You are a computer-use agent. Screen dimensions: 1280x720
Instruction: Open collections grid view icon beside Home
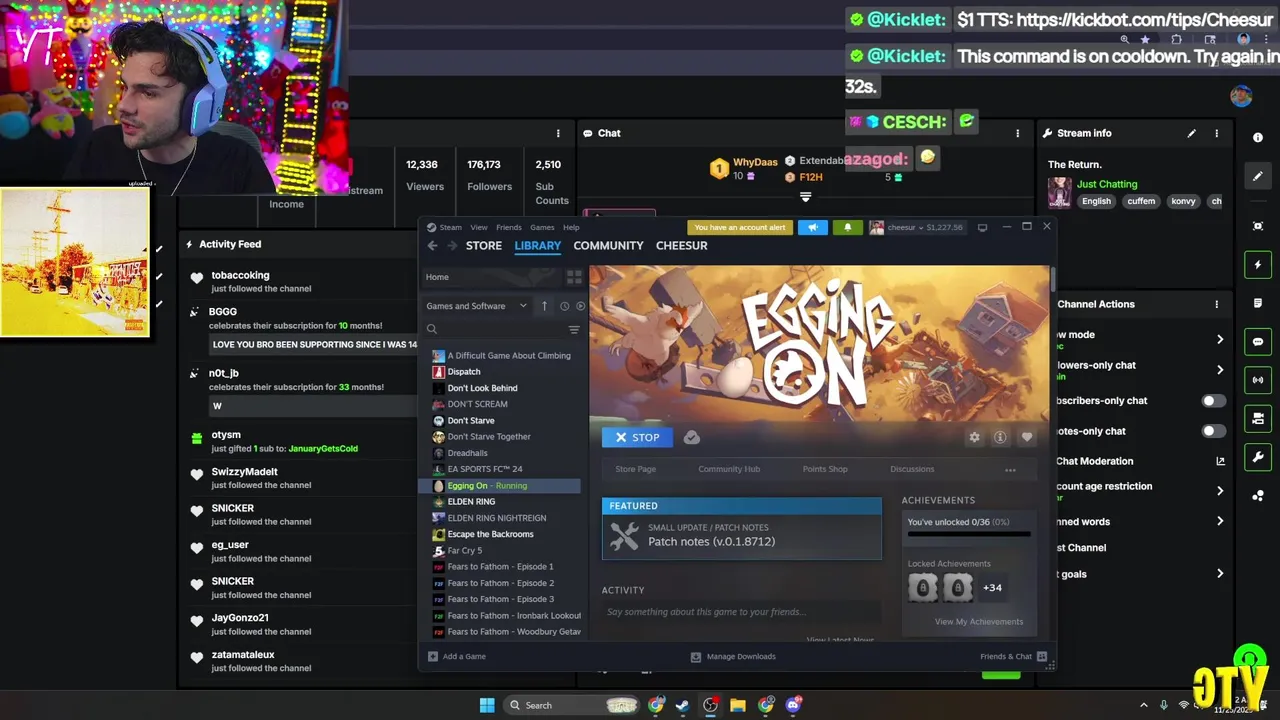click(x=574, y=277)
